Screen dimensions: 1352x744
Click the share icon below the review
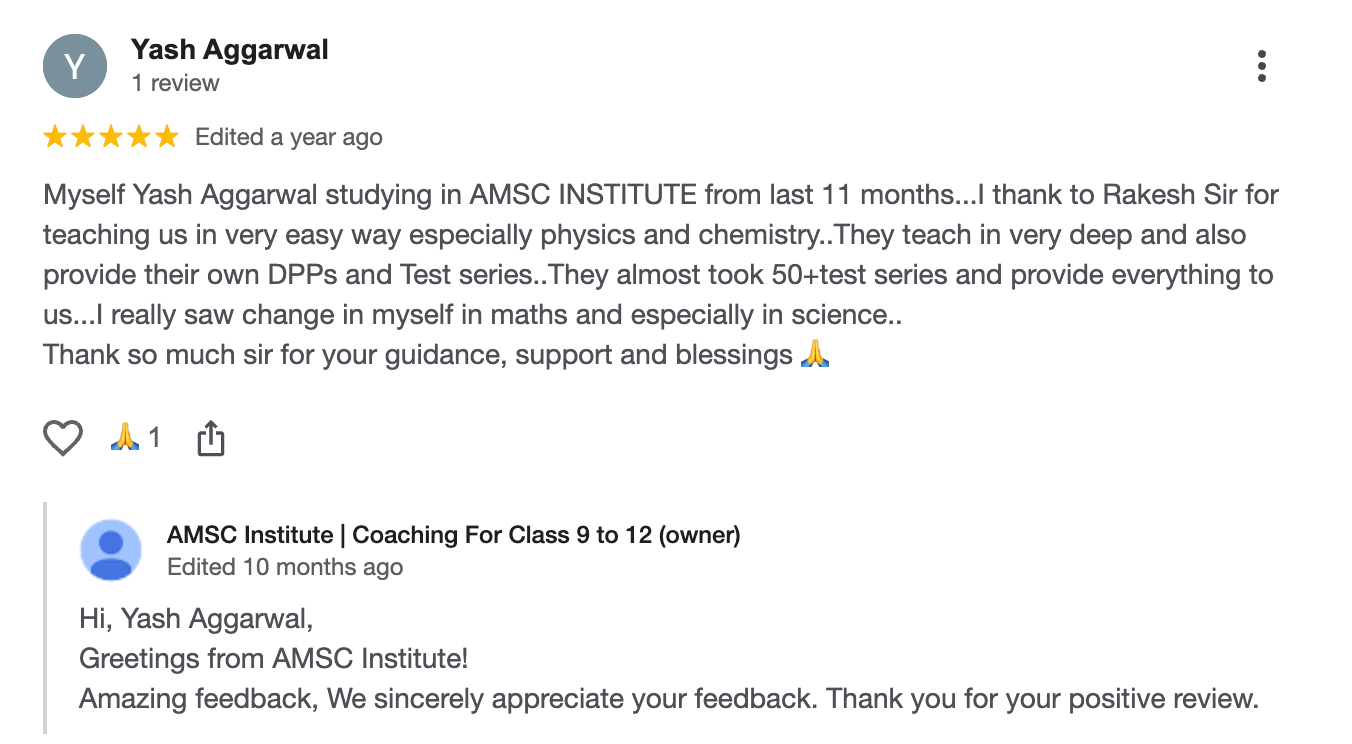[x=210, y=438]
